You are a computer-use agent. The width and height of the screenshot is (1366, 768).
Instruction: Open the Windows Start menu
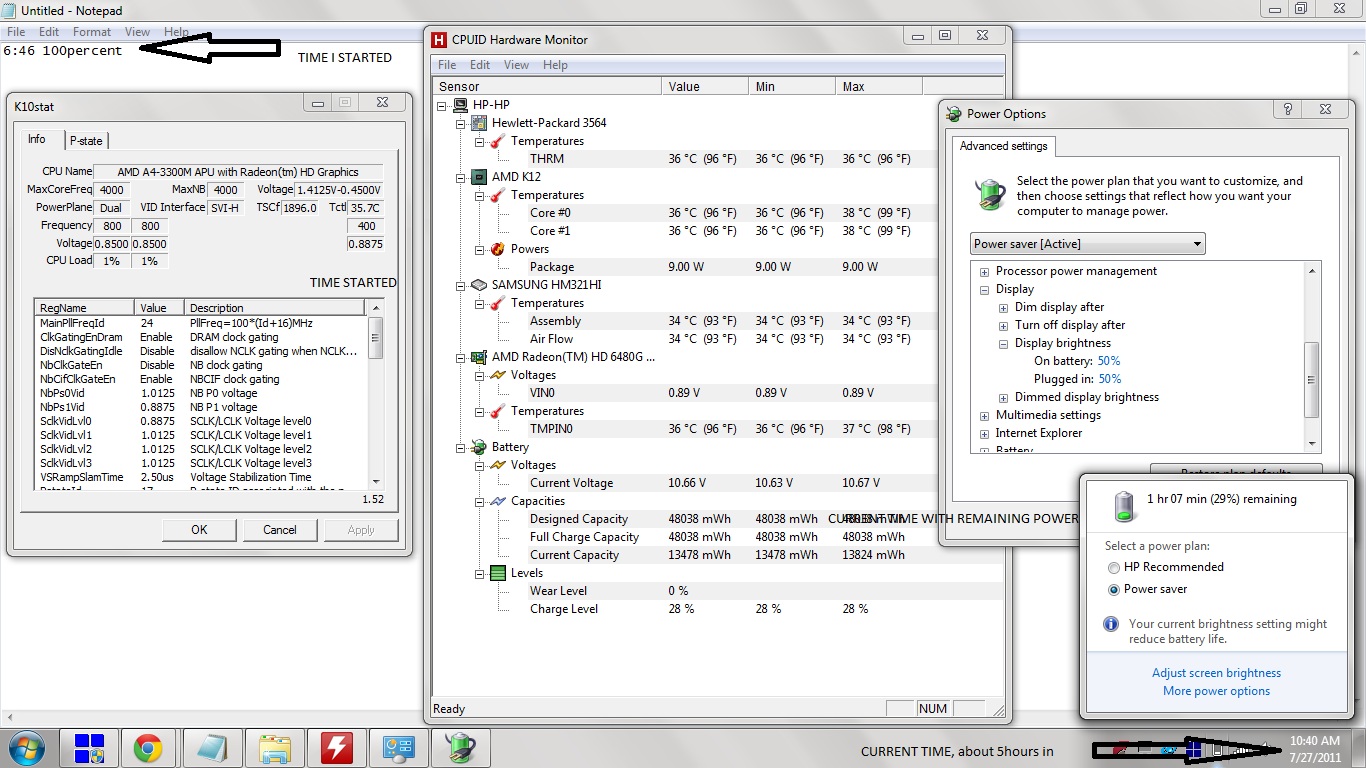point(27,747)
